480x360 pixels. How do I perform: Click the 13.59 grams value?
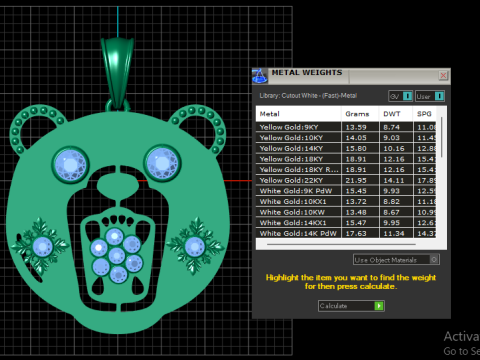[x=356, y=127]
